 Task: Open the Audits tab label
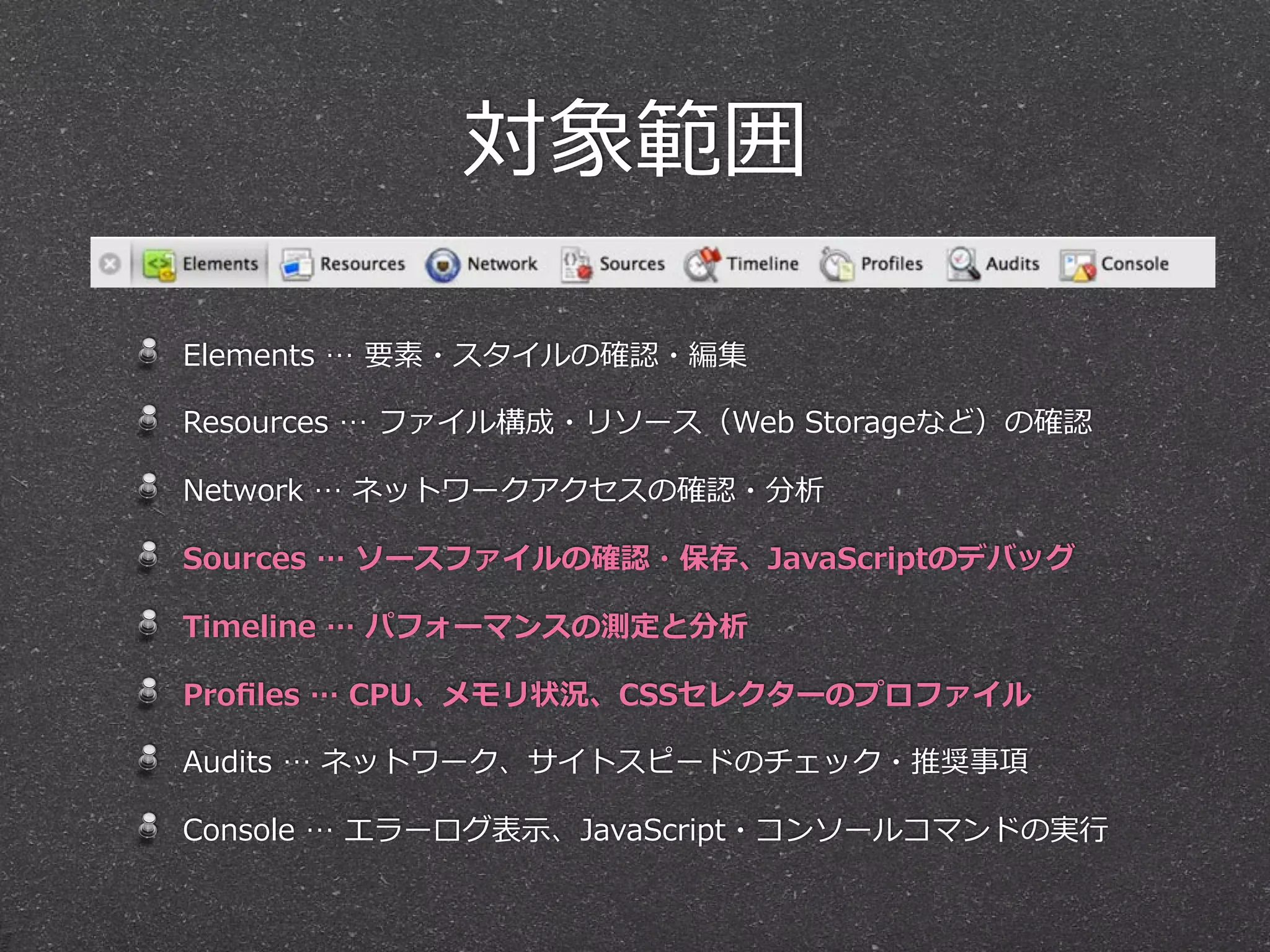(1013, 264)
